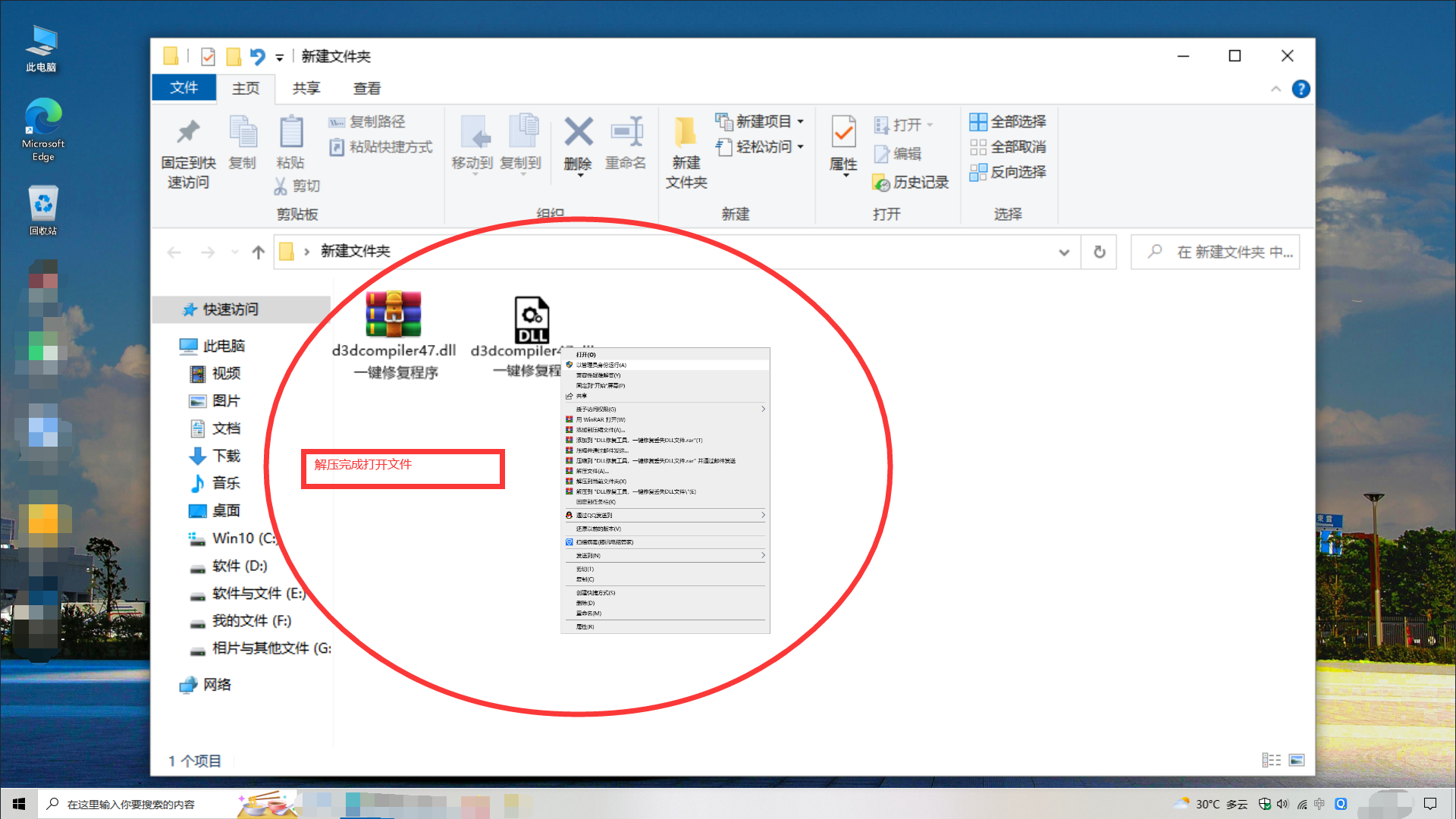This screenshot has height=819, width=1456.
Task: Click the Rename icon in the ribbon
Action: tap(626, 132)
